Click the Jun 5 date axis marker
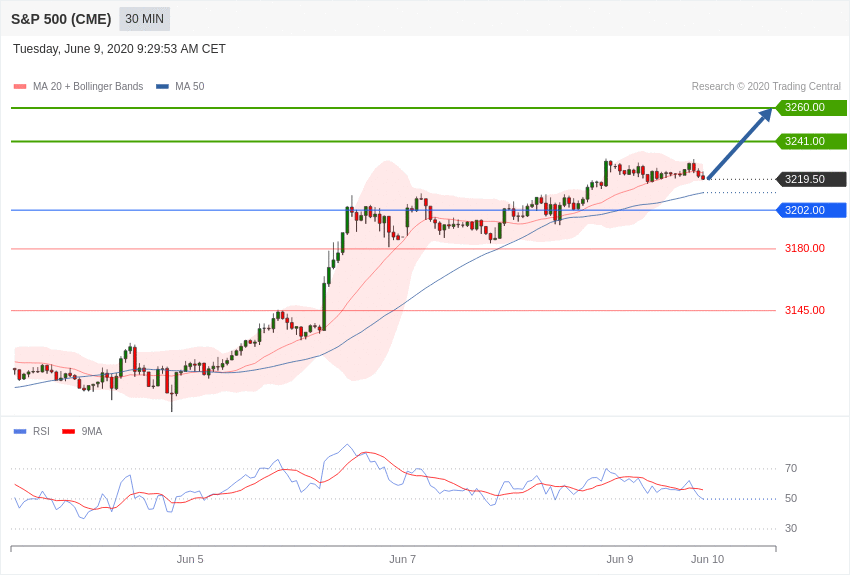850x576 pixels. [190, 559]
